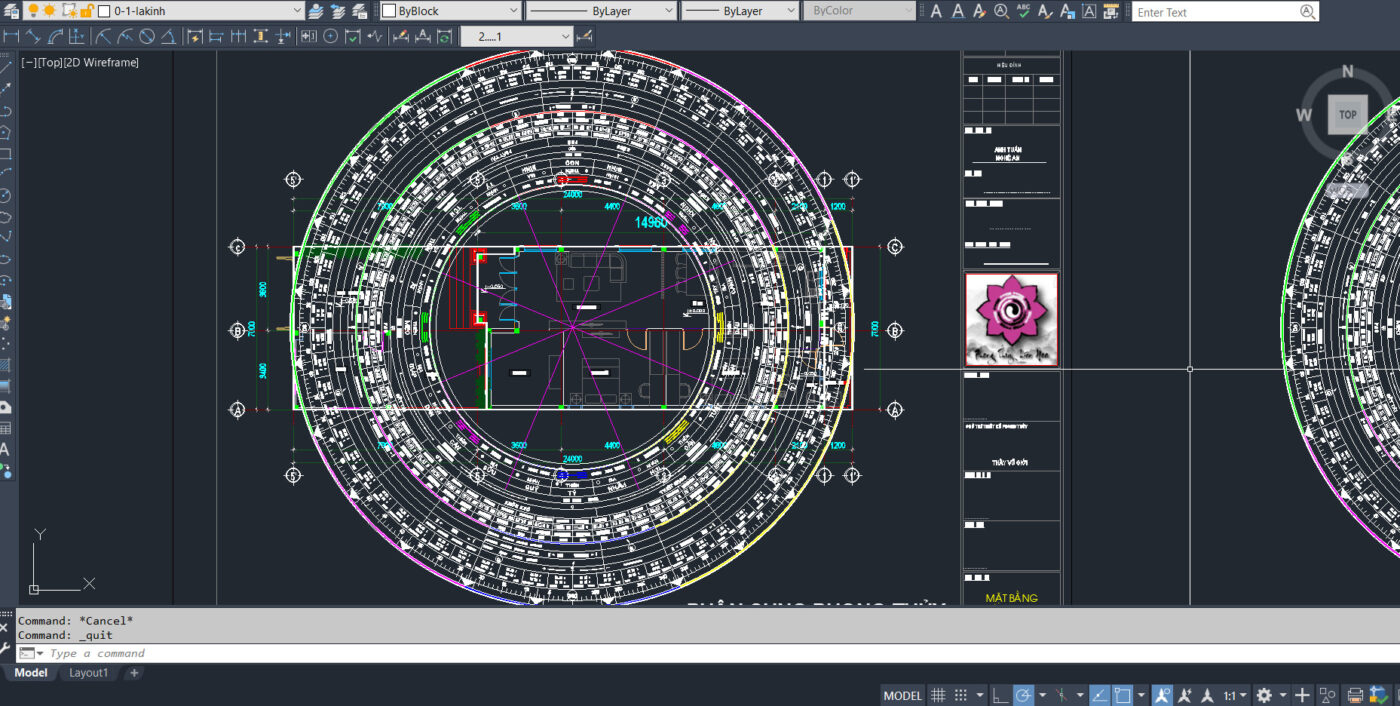Click the Aligned dimension tool

33,36
